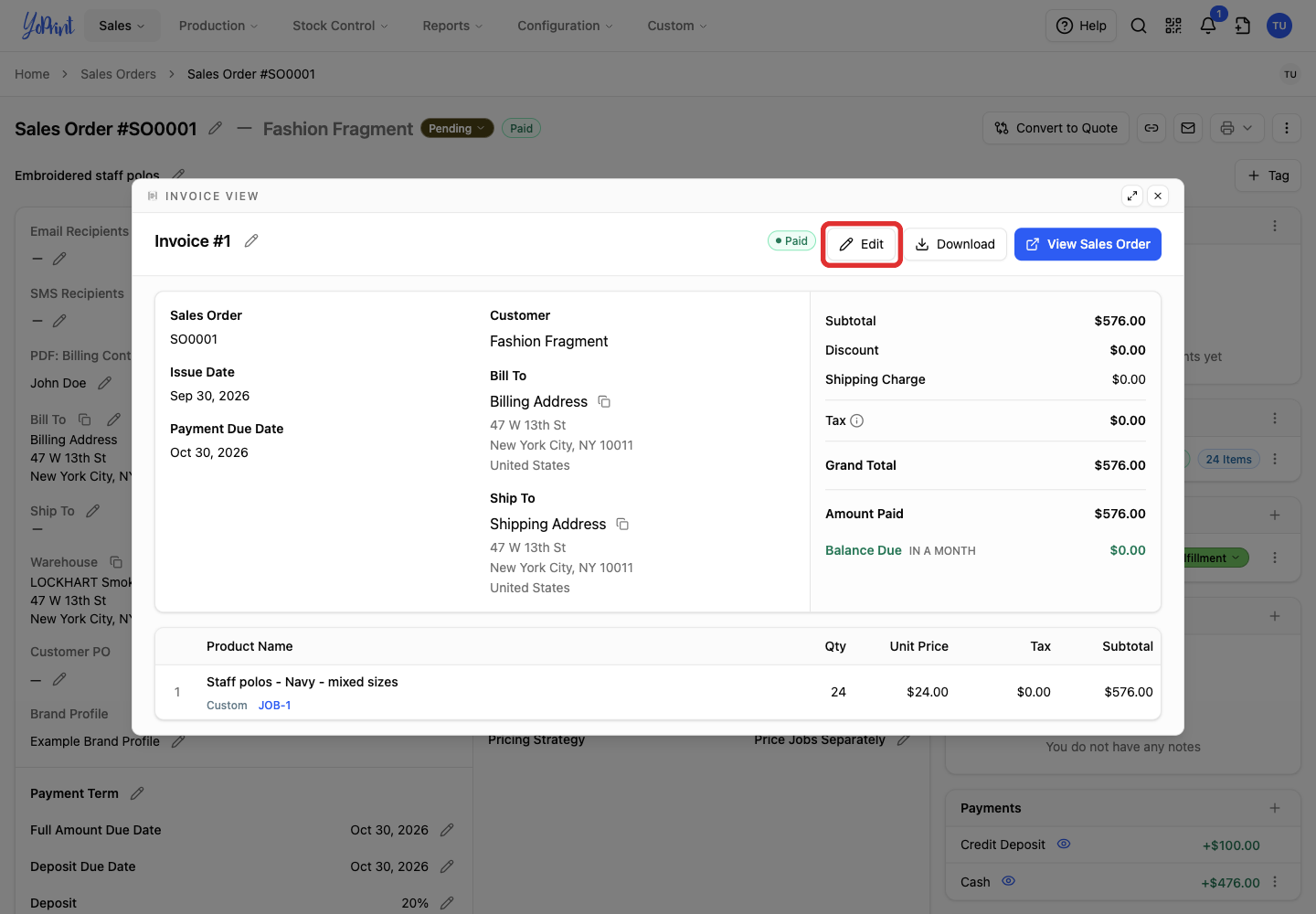Click the email envelope icon

pos(1188,128)
